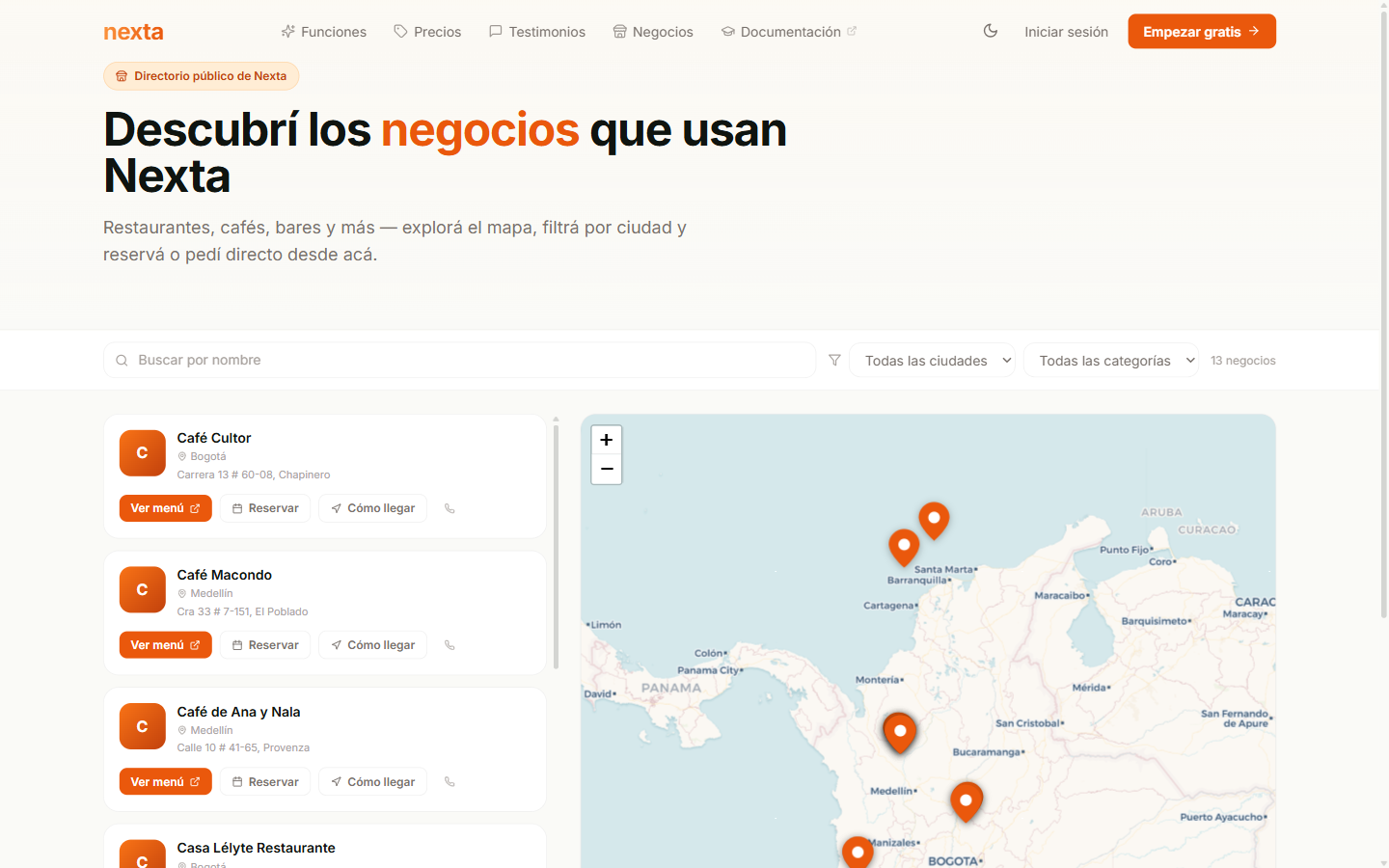This screenshot has height=868, width=1389.
Task: Click the phone icon for Café Cultor
Action: click(449, 508)
